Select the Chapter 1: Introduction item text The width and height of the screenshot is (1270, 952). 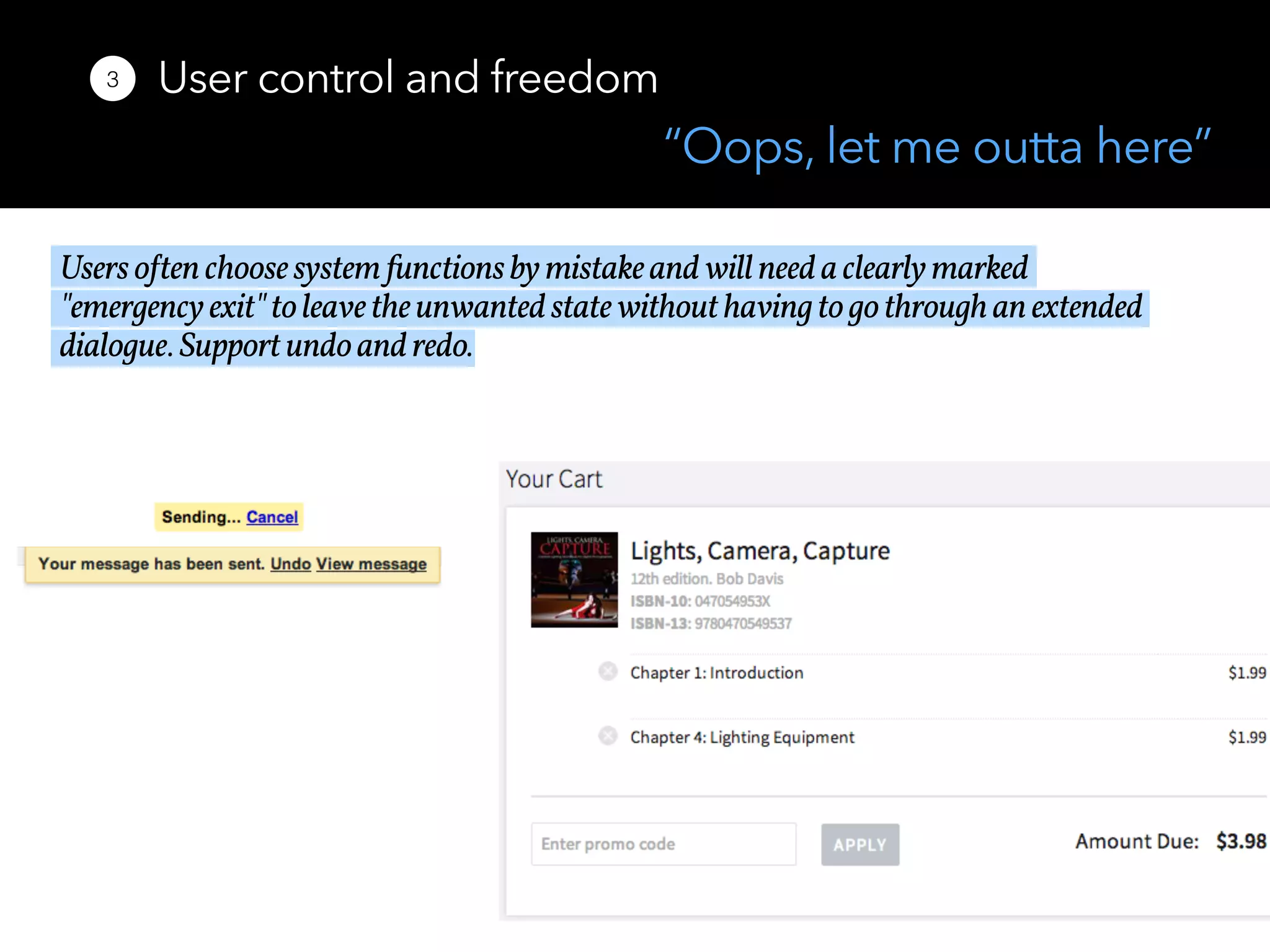(x=716, y=672)
